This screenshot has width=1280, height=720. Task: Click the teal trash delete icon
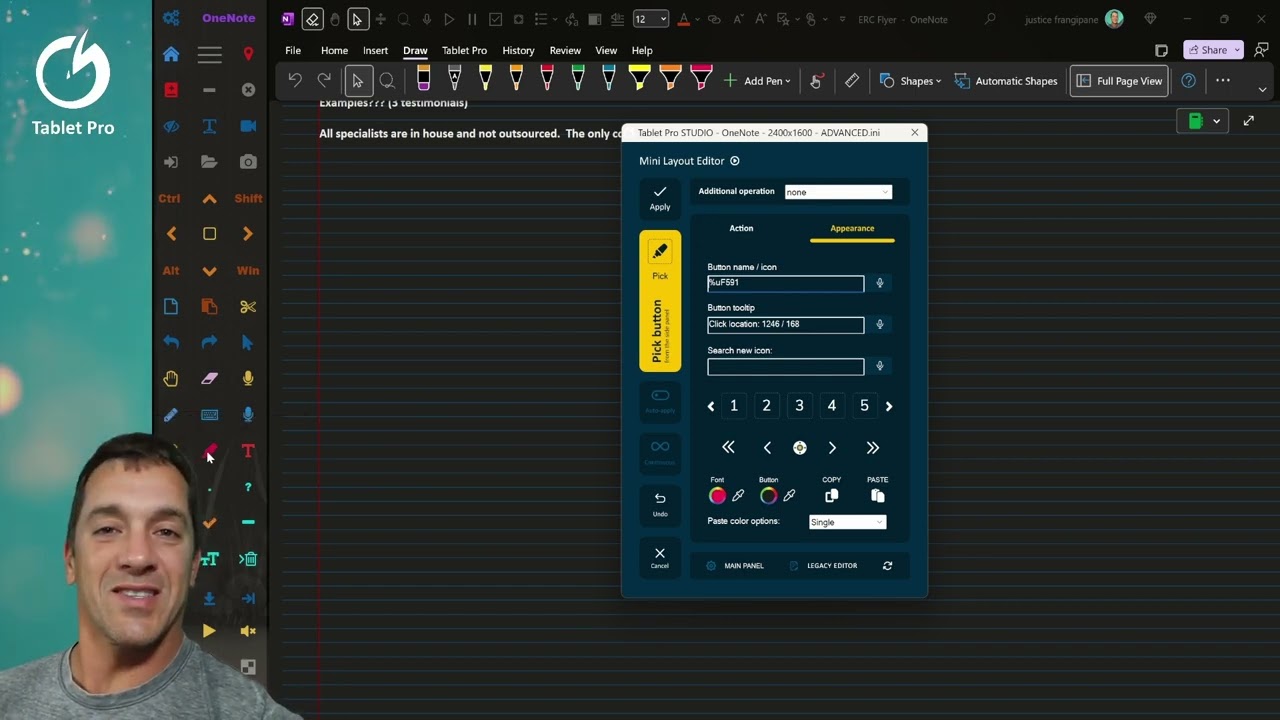point(248,559)
